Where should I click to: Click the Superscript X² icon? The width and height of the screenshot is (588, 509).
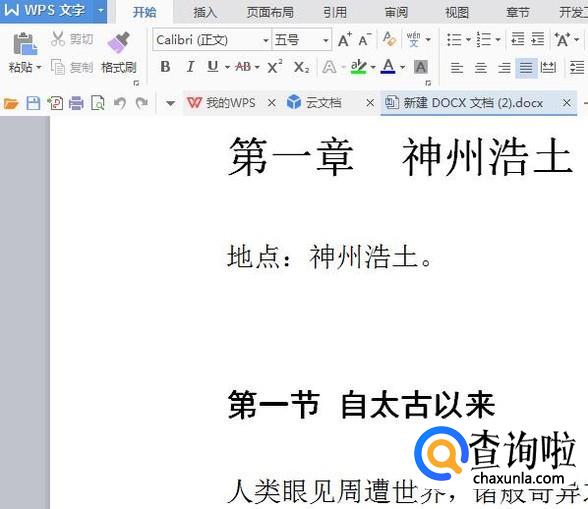tap(275, 68)
